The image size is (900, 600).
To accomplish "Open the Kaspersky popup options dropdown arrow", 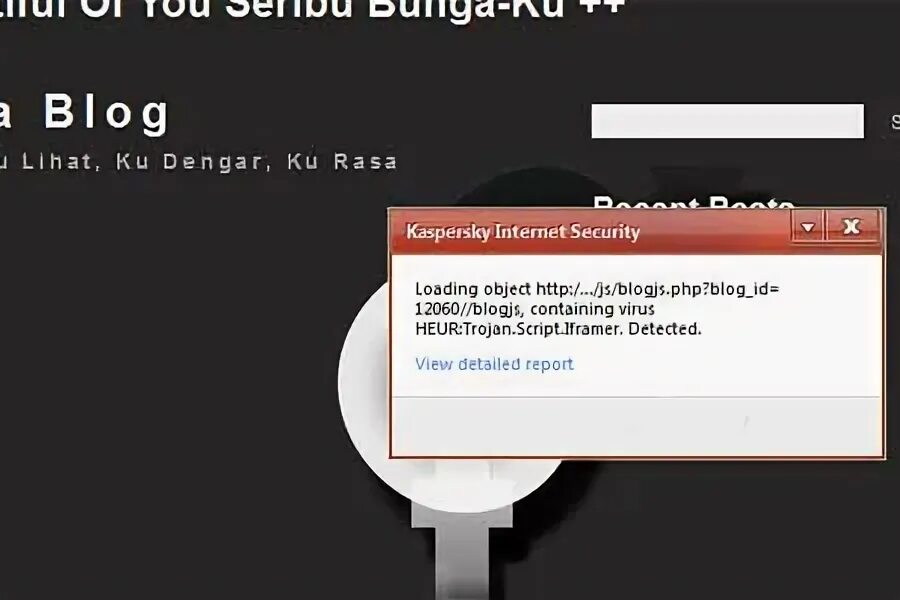I will pos(808,227).
